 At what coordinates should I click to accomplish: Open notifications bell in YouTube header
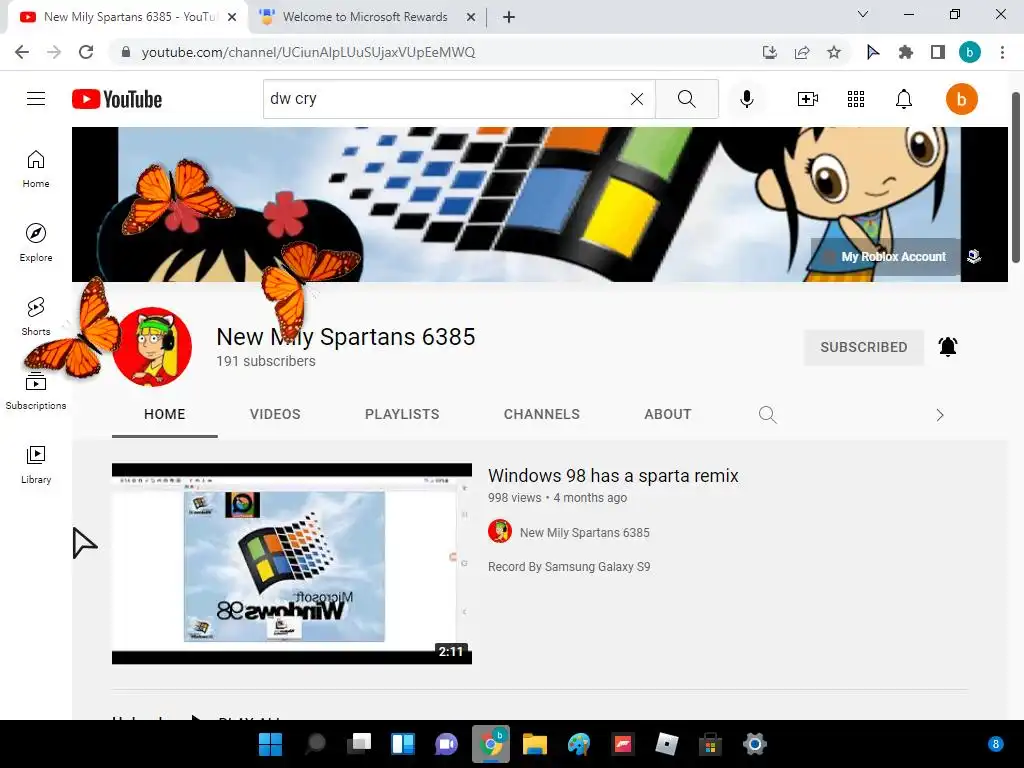click(904, 99)
